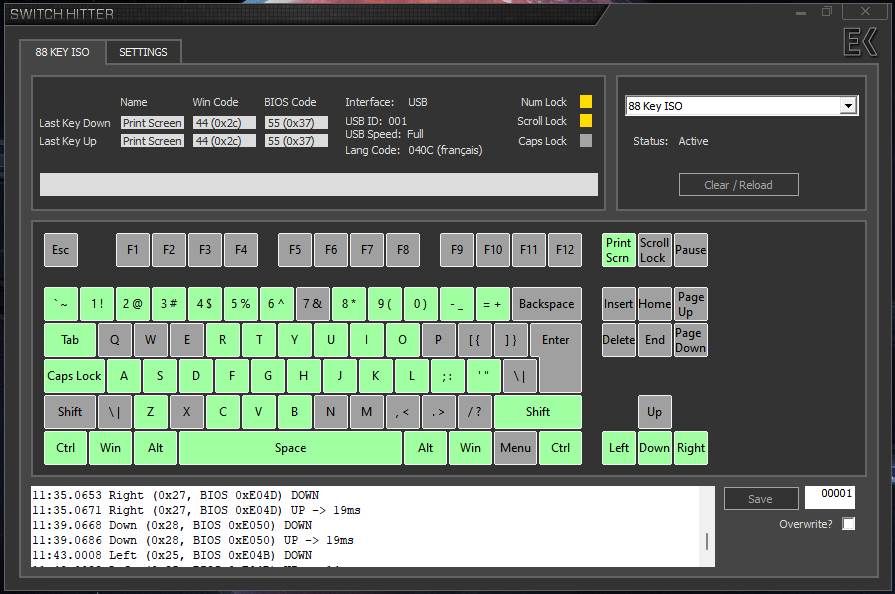Click Last Key Down BIOS Code value
895x594 pixels.
click(x=296, y=123)
